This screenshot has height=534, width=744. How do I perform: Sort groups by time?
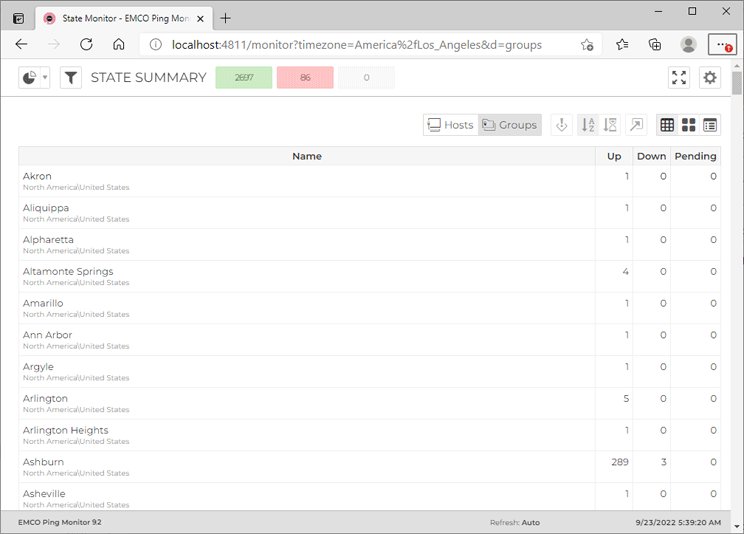[611, 125]
